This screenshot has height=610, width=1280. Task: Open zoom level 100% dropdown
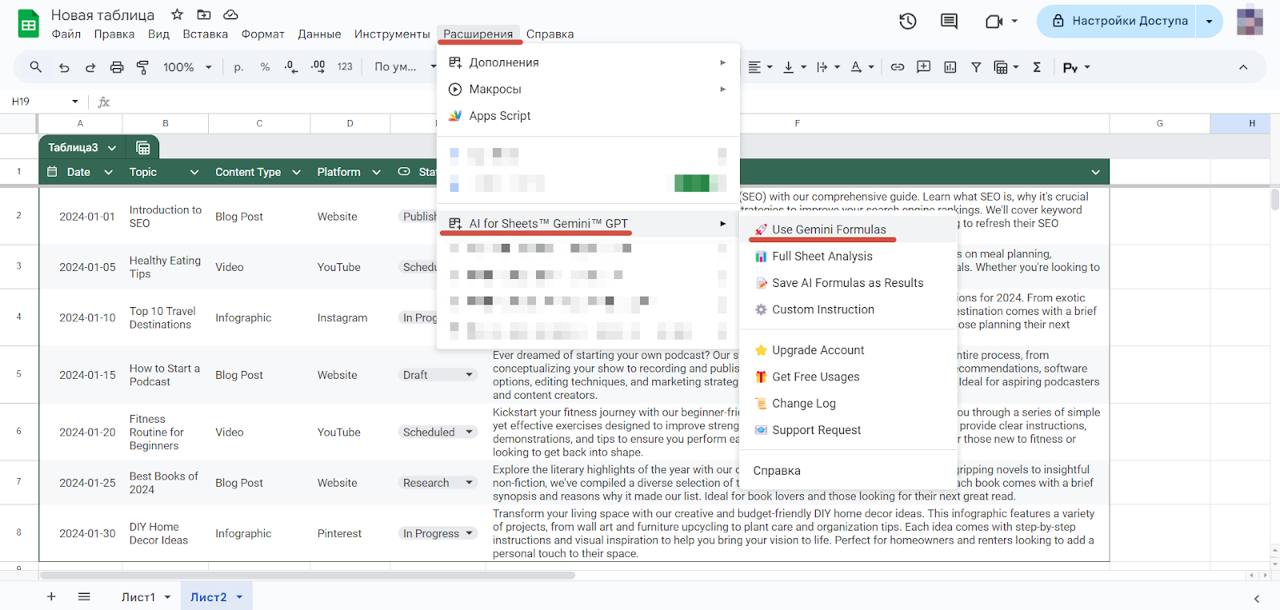click(187, 67)
